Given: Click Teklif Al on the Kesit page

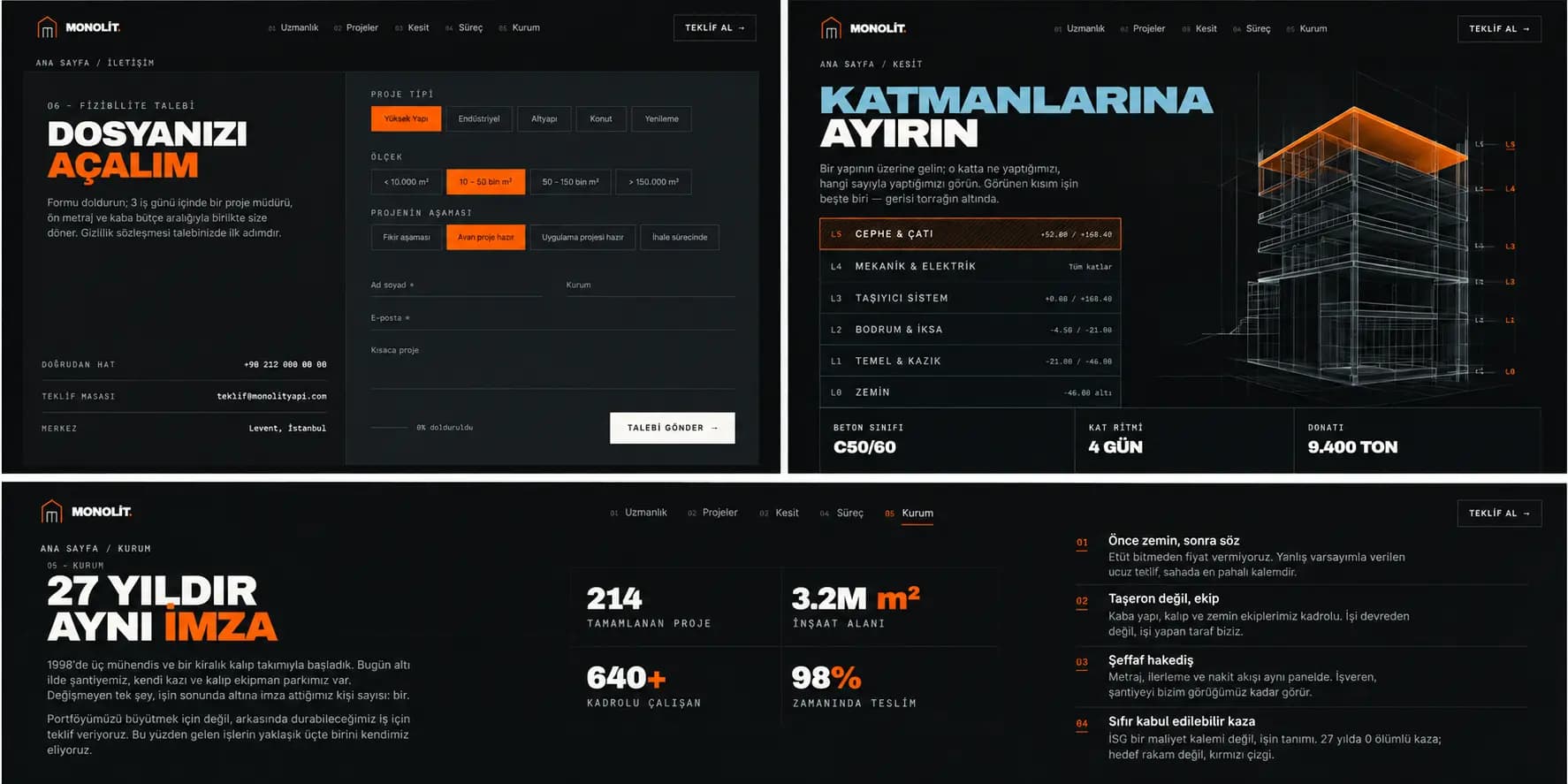Looking at the screenshot, I should 1499,29.
